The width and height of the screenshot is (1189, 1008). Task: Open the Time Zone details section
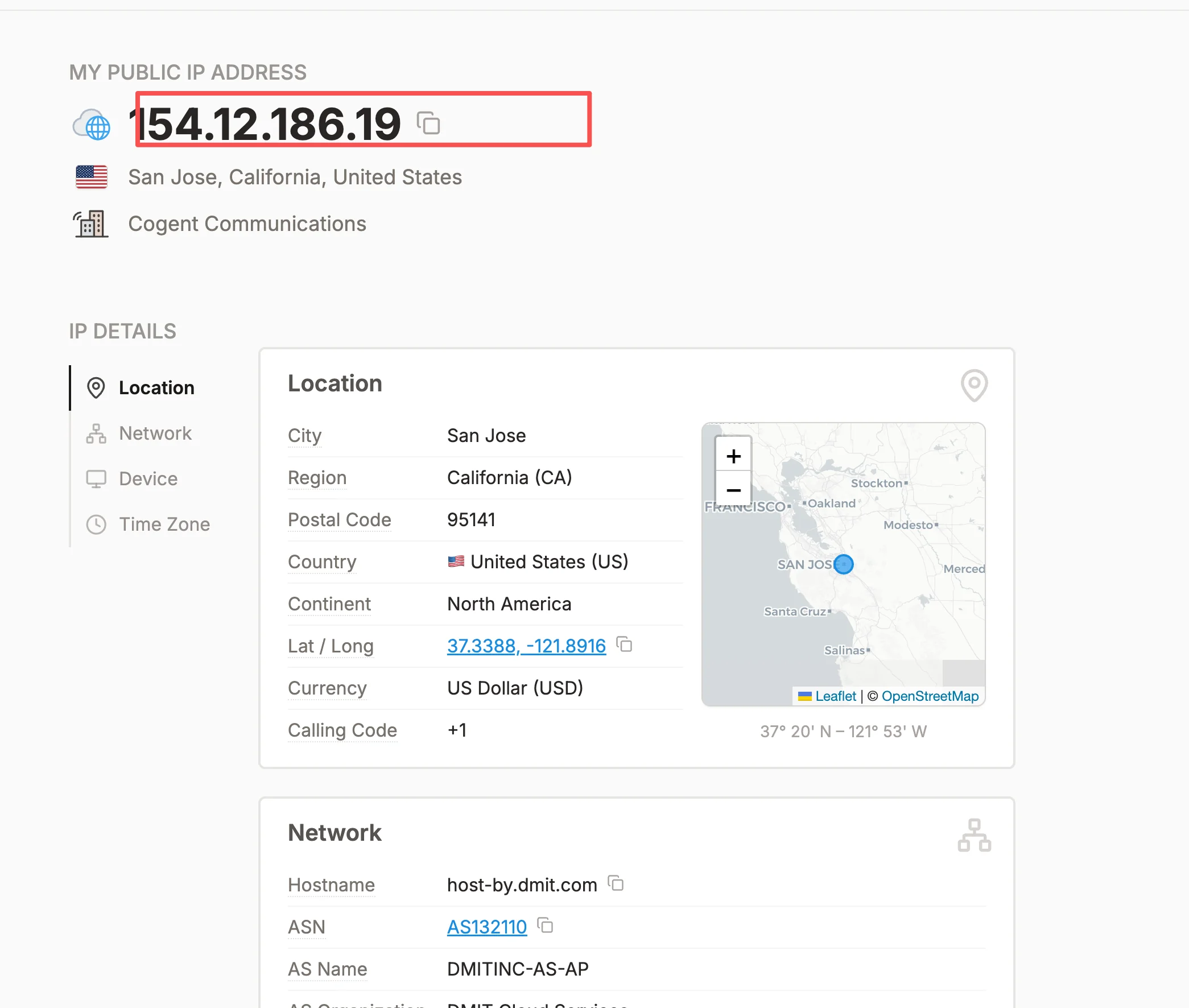click(x=163, y=524)
